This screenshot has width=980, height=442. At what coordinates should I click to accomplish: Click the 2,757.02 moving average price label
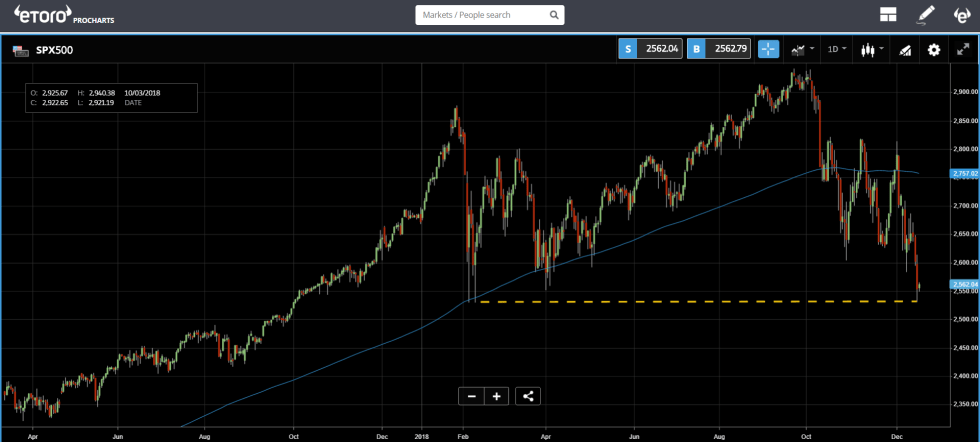tap(961, 173)
